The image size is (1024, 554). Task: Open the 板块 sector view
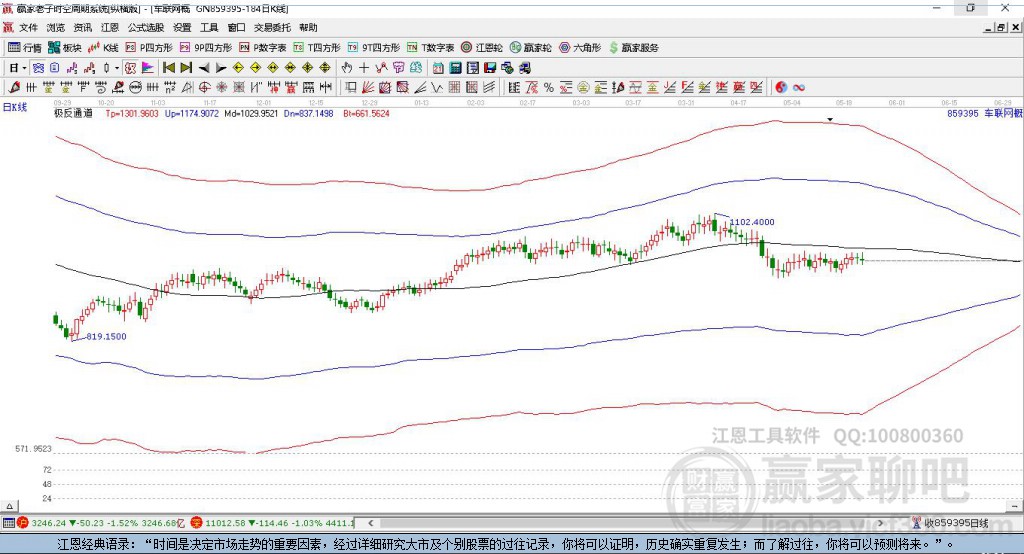click(65, 48)
